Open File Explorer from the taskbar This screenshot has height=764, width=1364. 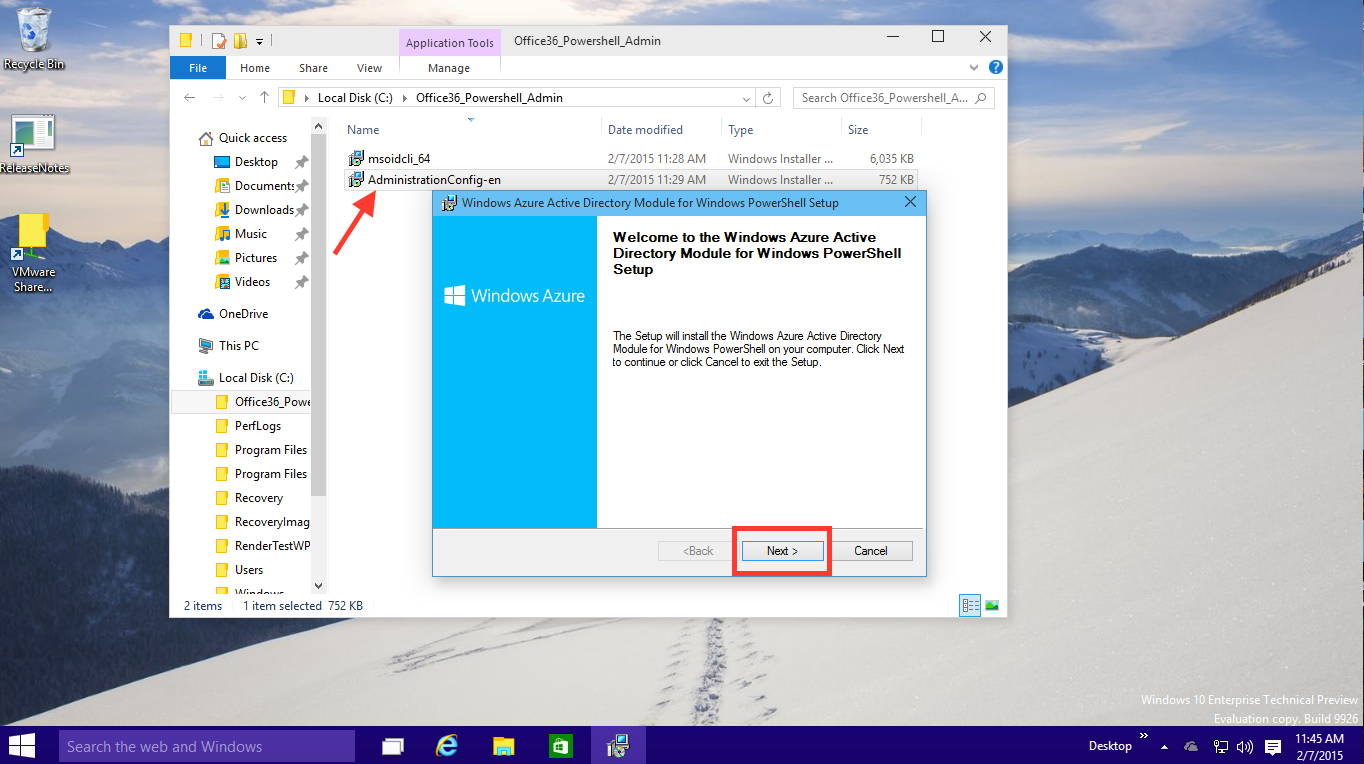[x=504, y=746]
